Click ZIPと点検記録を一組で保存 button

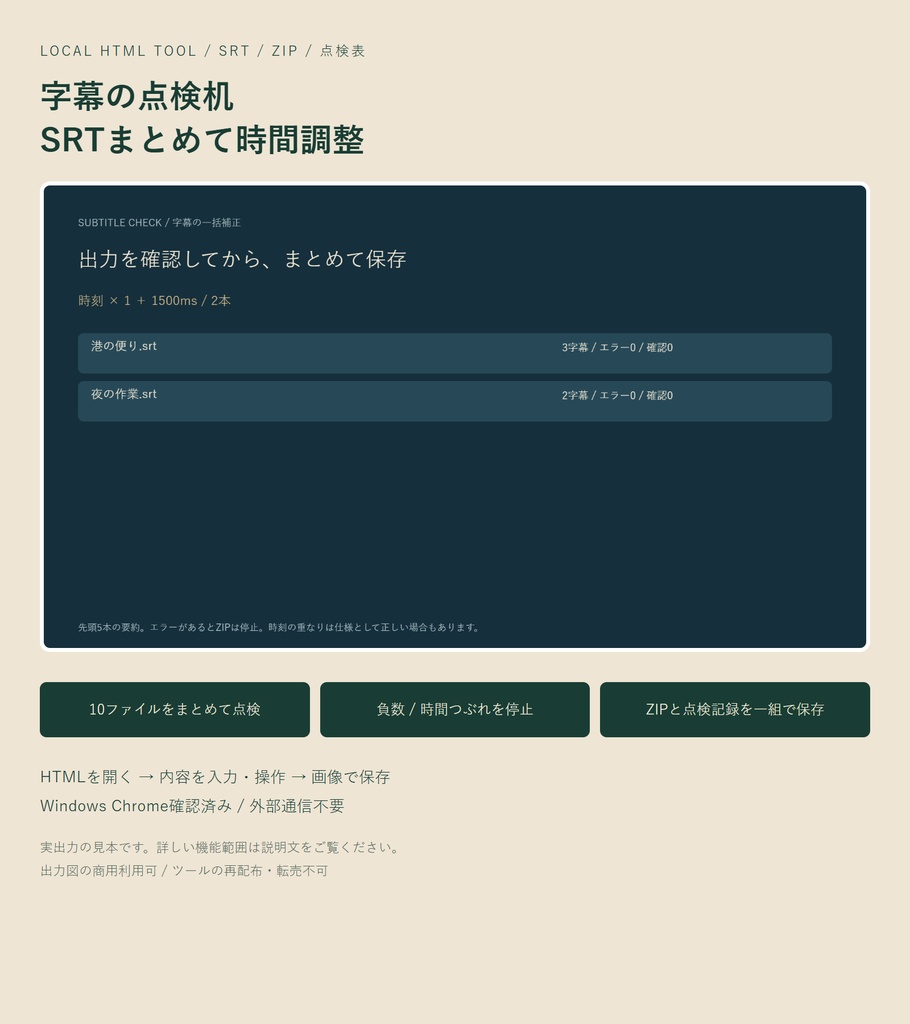pos(735,709)
